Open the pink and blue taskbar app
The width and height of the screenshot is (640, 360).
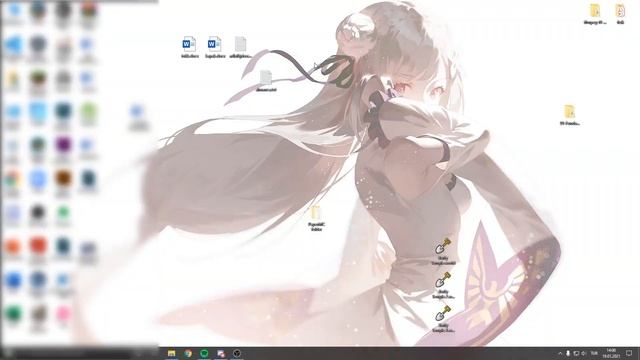[x=220, y=353]
